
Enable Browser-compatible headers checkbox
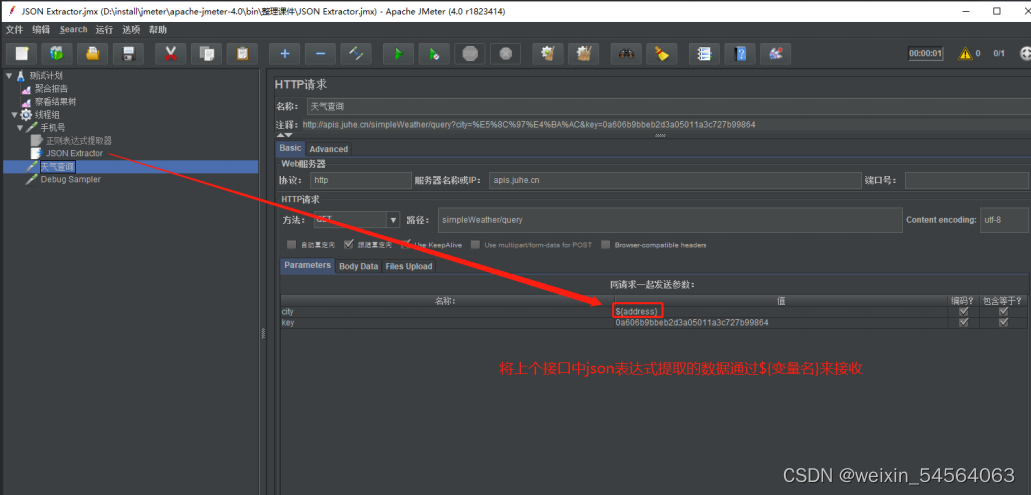(606, 245)
